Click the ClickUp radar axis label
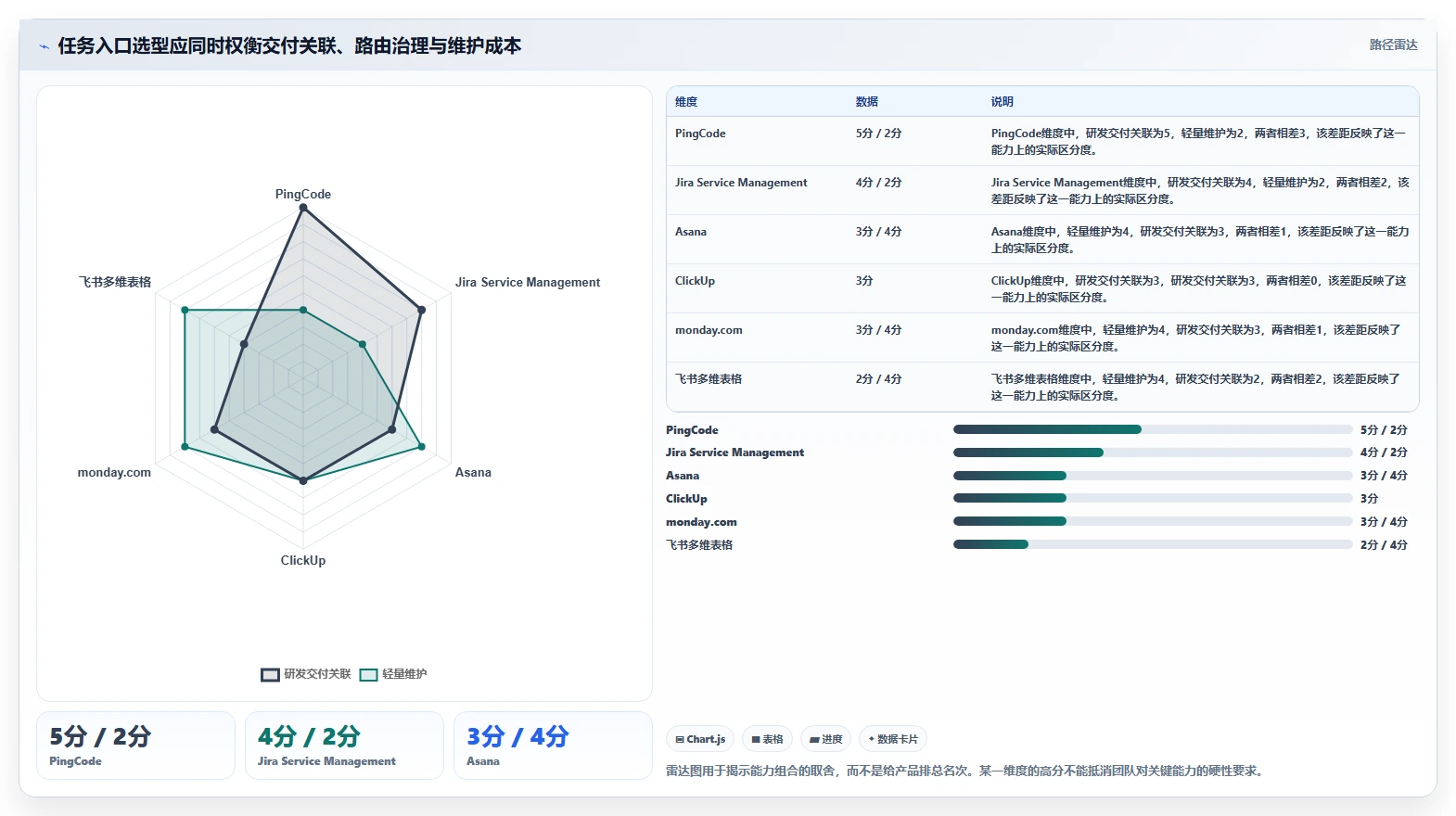Screen dimensions: 1456x816 click(x=303, y=561)
